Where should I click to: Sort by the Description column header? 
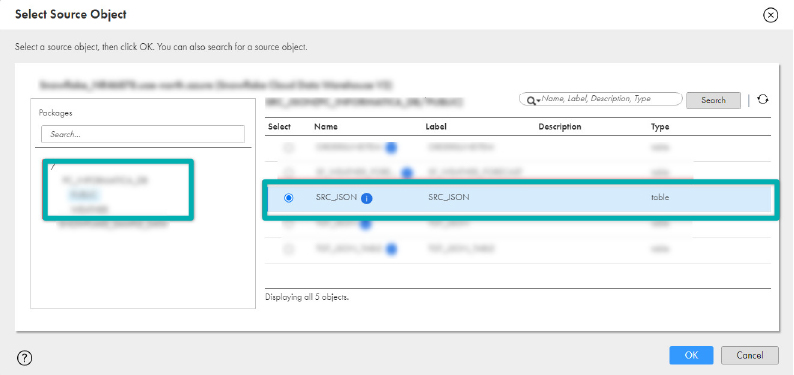560,127
